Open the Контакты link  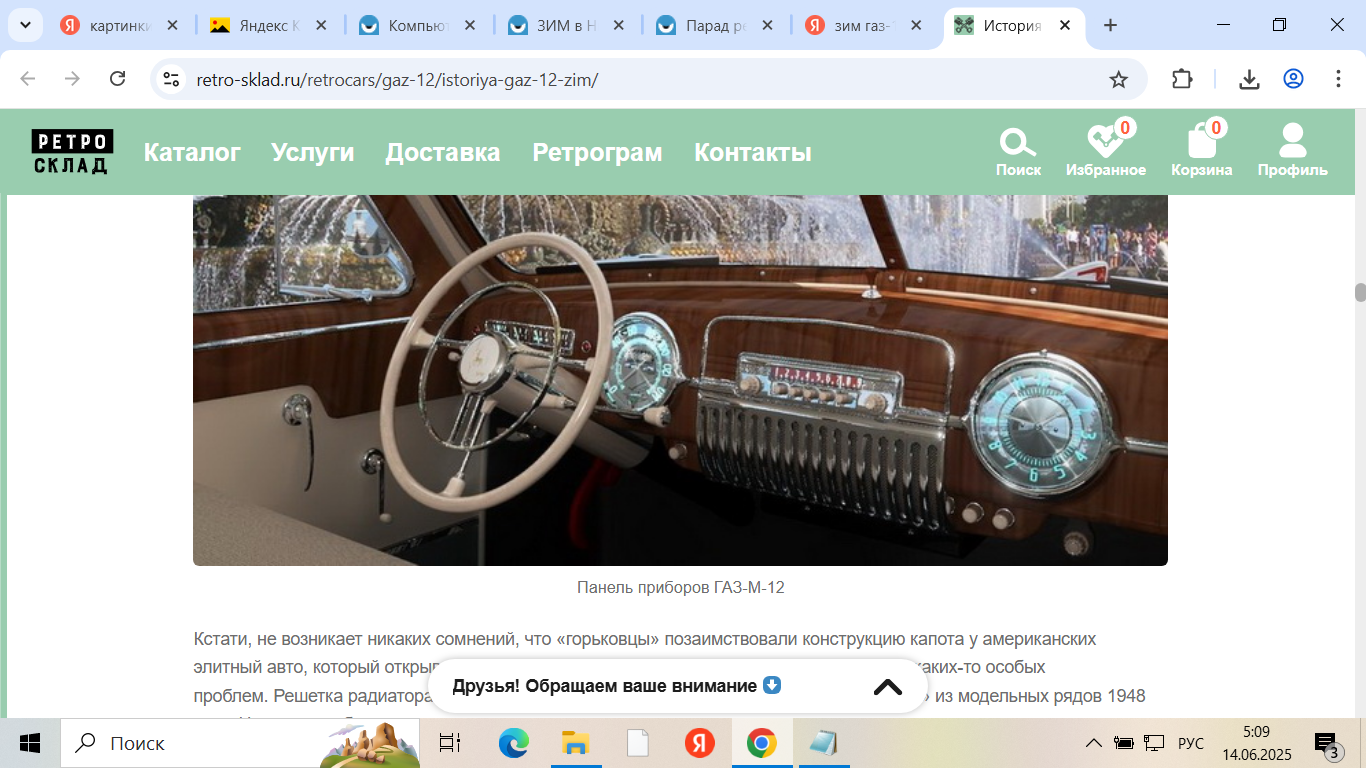752,152
